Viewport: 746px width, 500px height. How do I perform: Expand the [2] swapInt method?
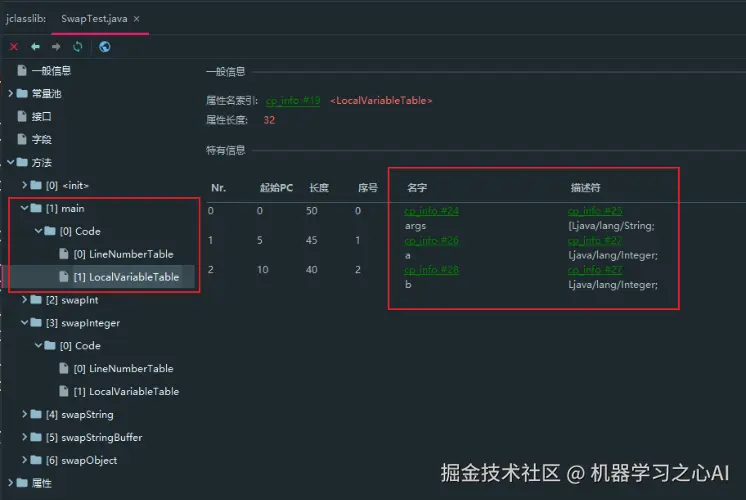24,300
